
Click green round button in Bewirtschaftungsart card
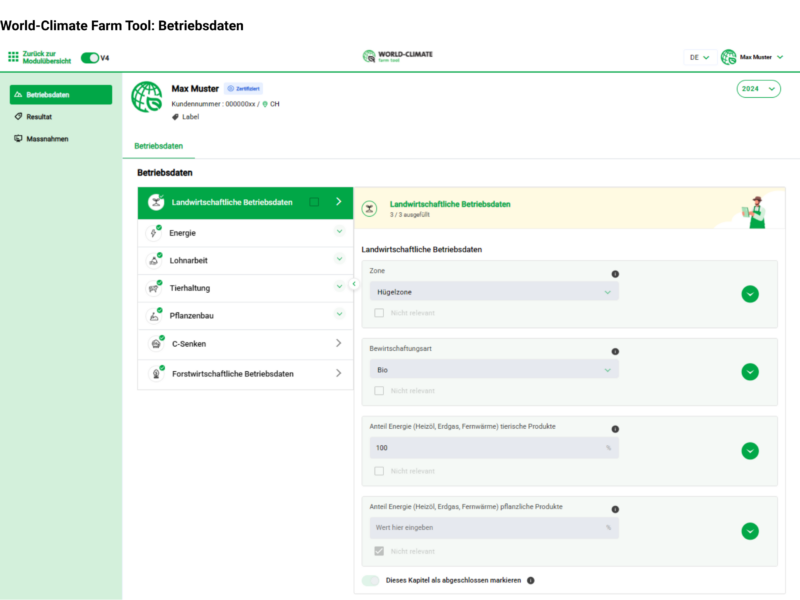coord(750,372)
